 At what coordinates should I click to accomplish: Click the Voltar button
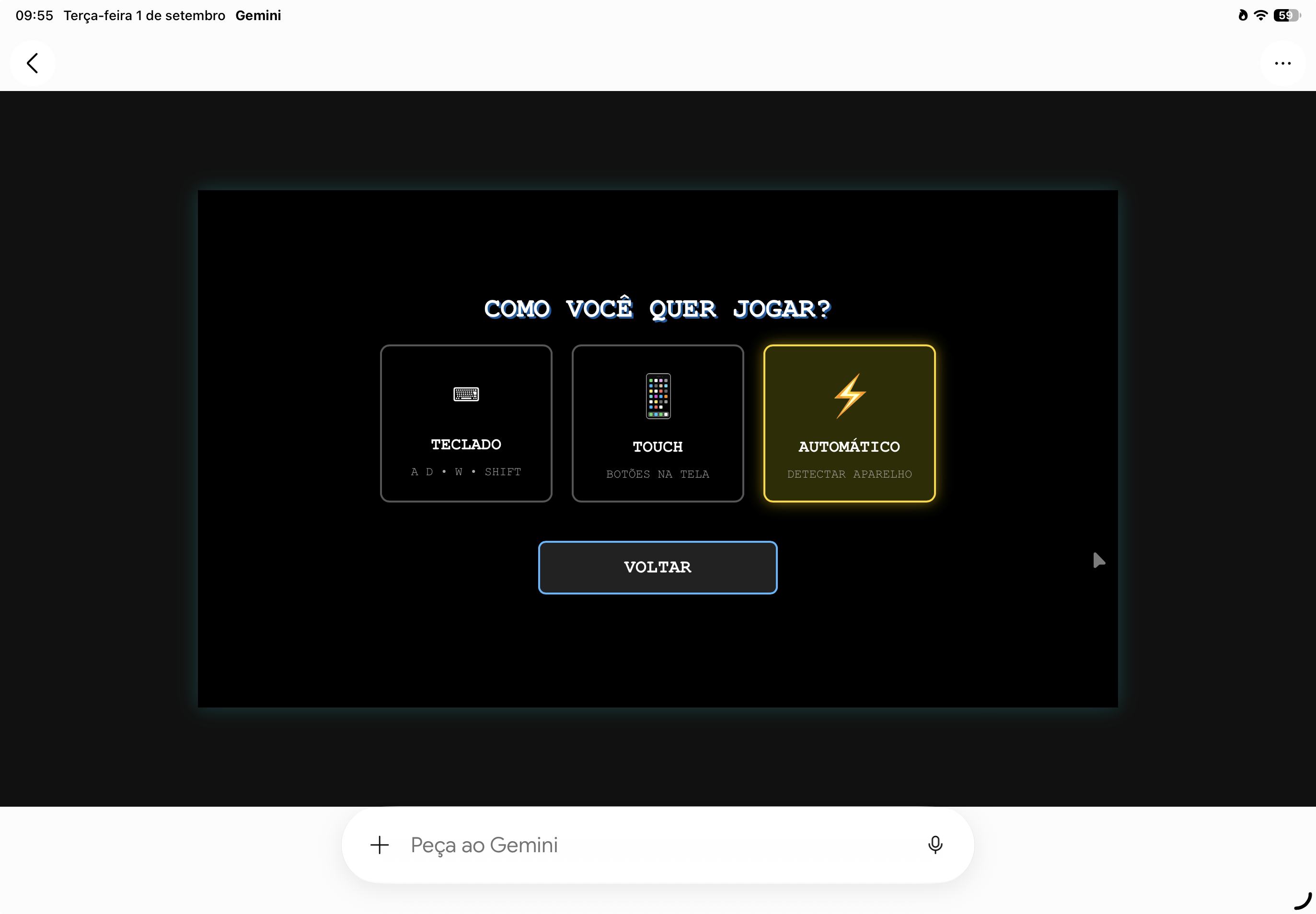click(658, 568)
